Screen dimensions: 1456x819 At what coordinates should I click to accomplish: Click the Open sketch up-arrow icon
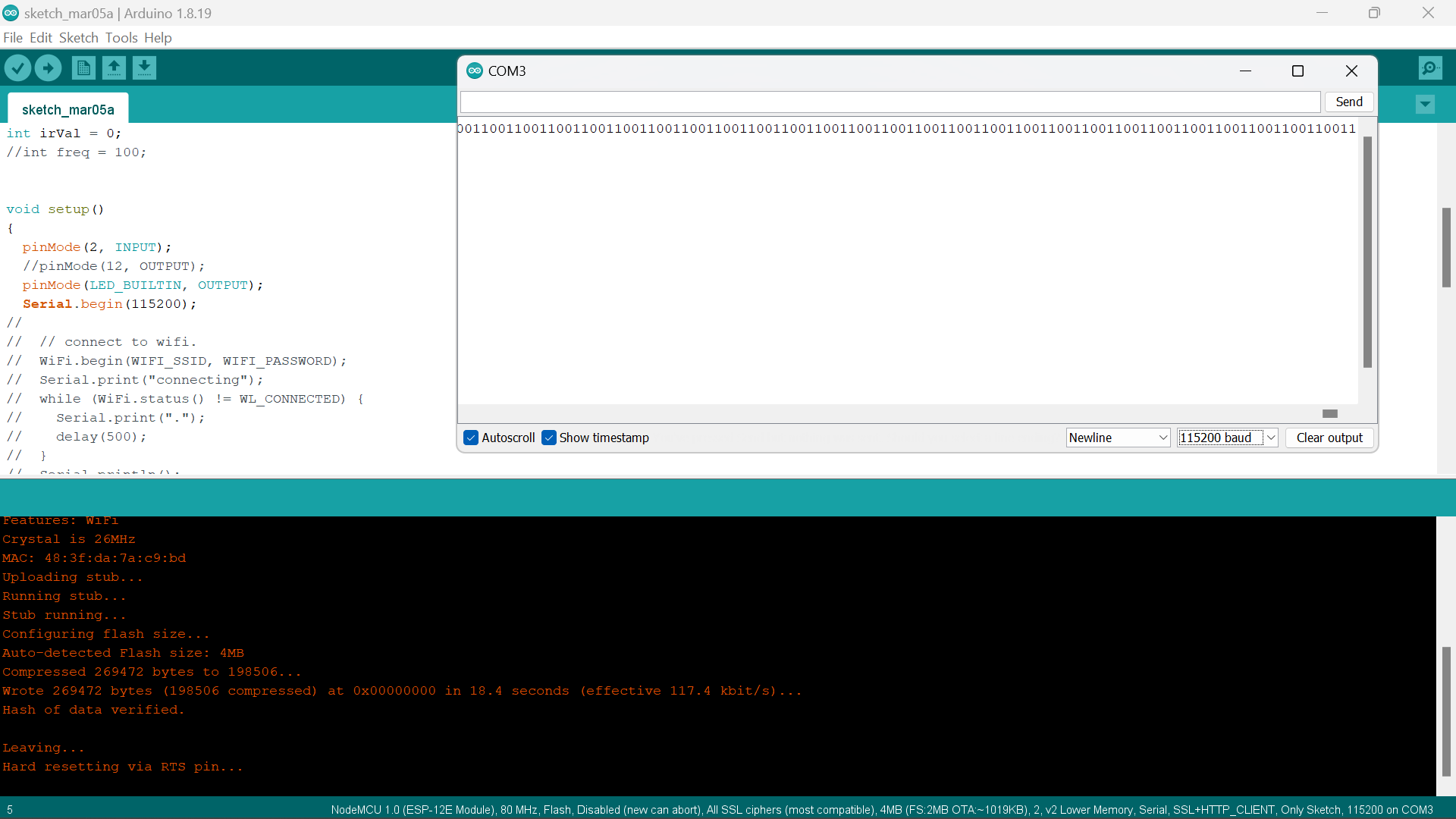click(114, 68)
